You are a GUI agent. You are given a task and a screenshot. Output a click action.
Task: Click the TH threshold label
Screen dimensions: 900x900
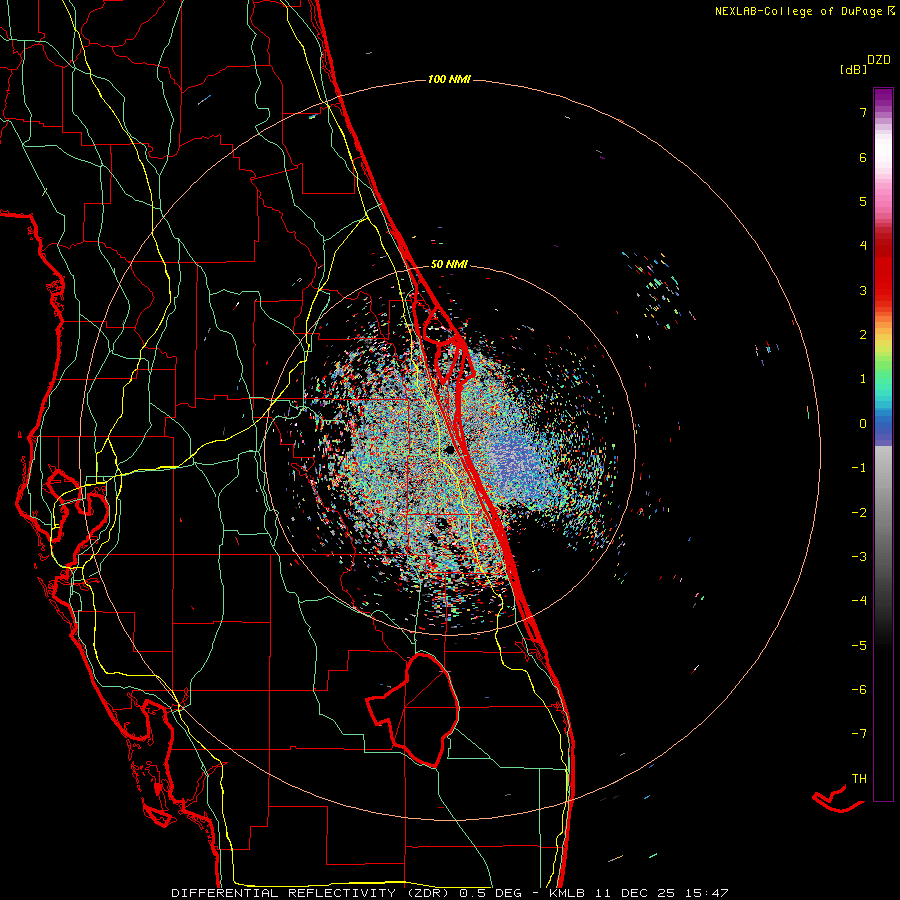pyautogui.click(x=859, y=779)
